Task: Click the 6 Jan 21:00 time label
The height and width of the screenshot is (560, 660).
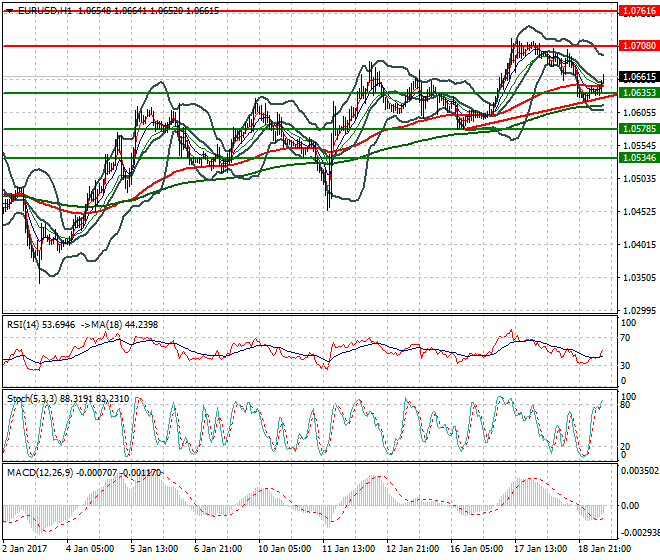Action: (x=218, y=549)
